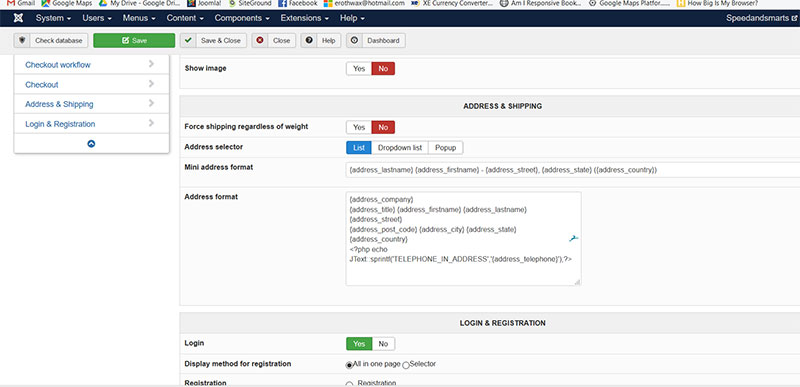Open the Am I Responsive bookmark
800x387 pixels.
tap(541, 3)
